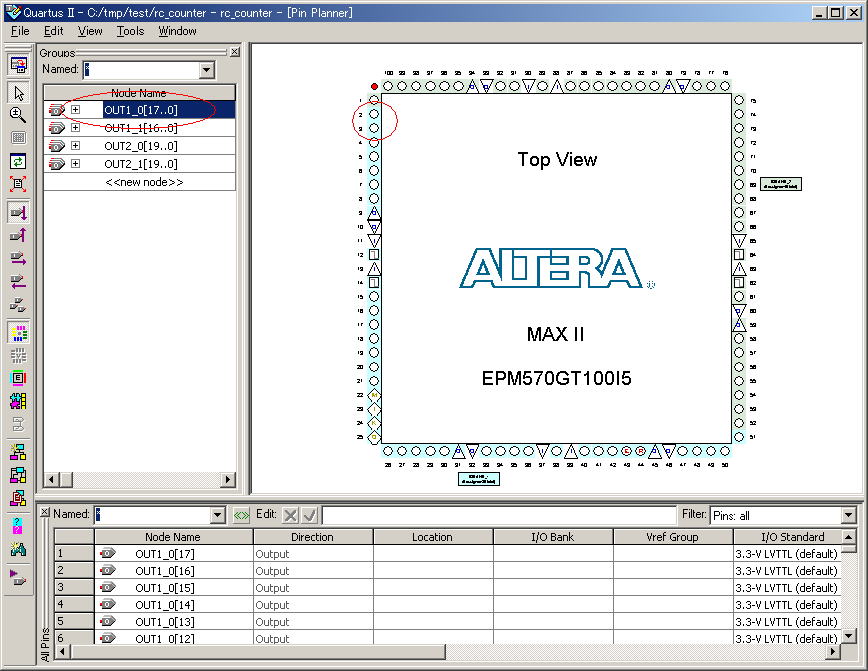Expand the OUT2_0[19..0] group
868x671 pixels.
tap(75, 146)
